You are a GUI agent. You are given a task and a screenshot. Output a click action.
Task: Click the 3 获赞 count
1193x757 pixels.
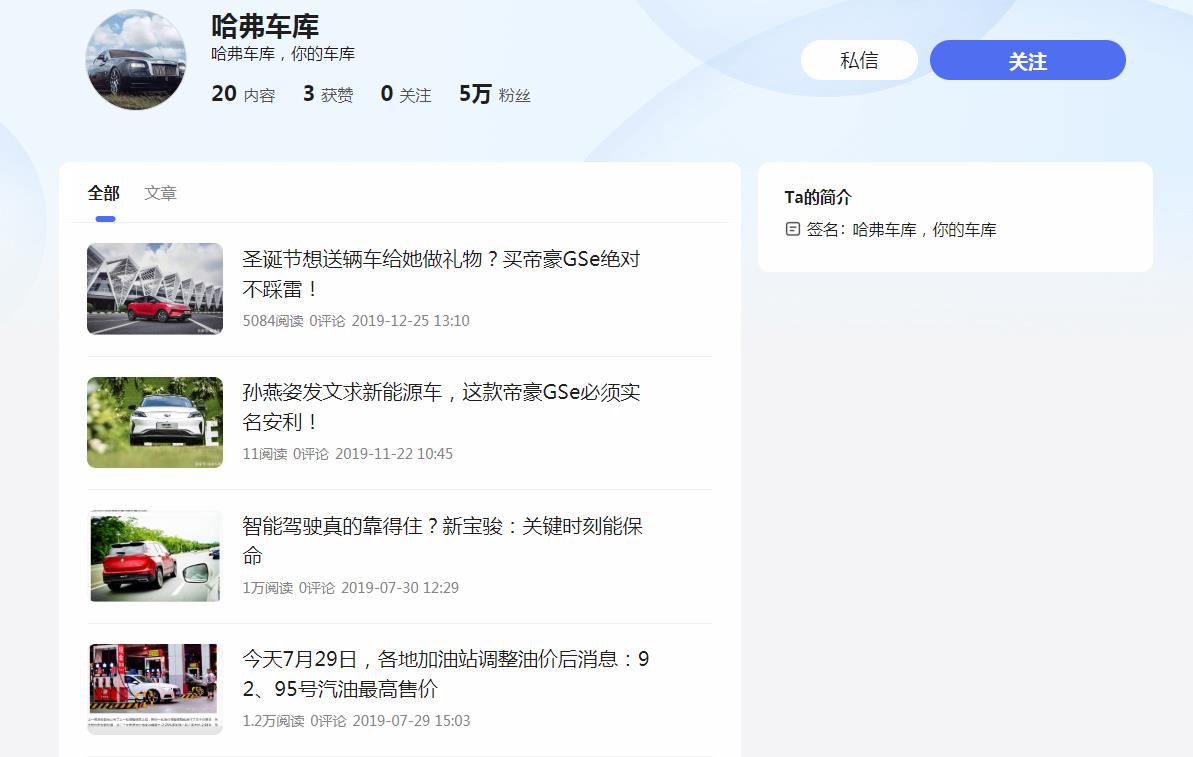328,94
